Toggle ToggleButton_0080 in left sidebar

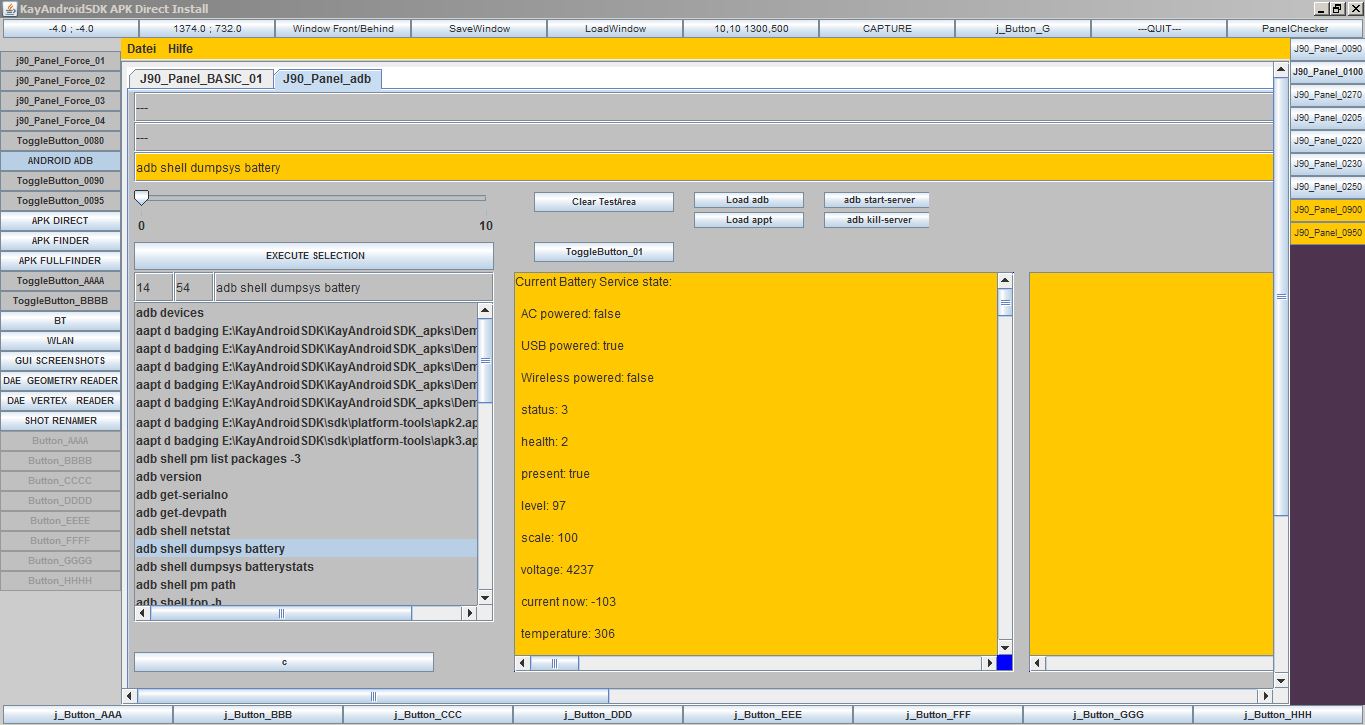click(60, 141)
